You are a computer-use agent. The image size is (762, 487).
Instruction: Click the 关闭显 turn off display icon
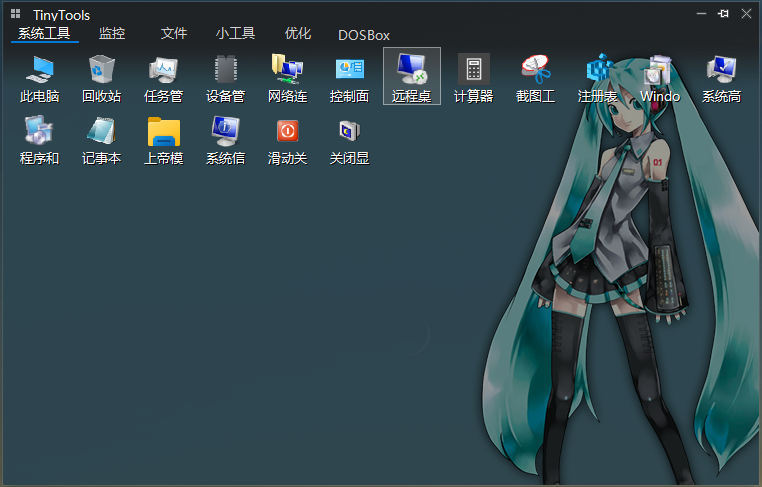(349, 138)
